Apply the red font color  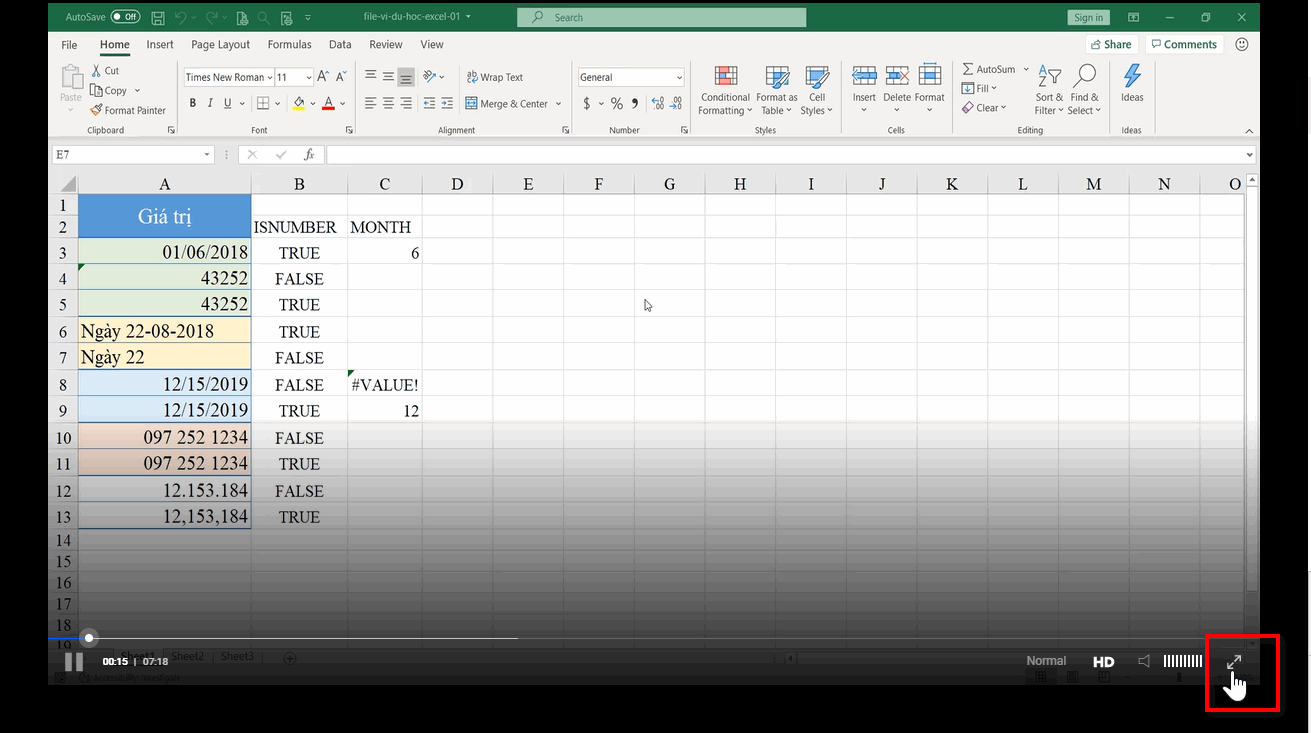[x=328, y=103]
